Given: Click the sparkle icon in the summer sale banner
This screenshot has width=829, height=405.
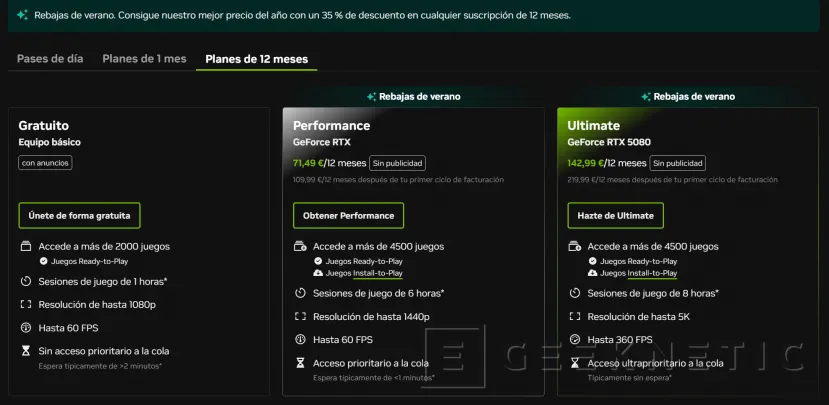Looking at the screenshot, I should pyautogui.click(x=22, y=15).
